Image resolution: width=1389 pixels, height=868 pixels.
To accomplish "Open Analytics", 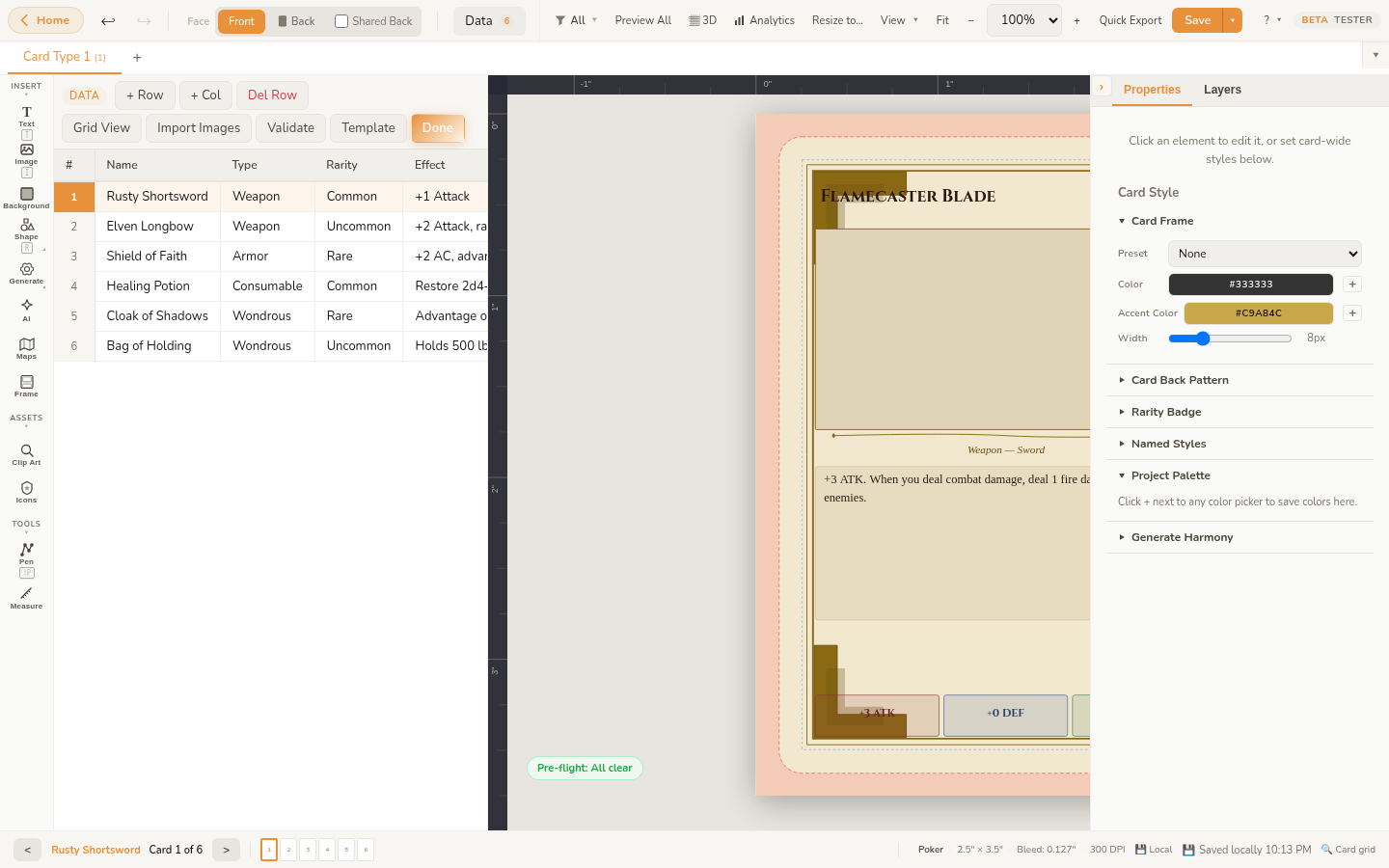I will pyautogui.click(x=764, y=20).
